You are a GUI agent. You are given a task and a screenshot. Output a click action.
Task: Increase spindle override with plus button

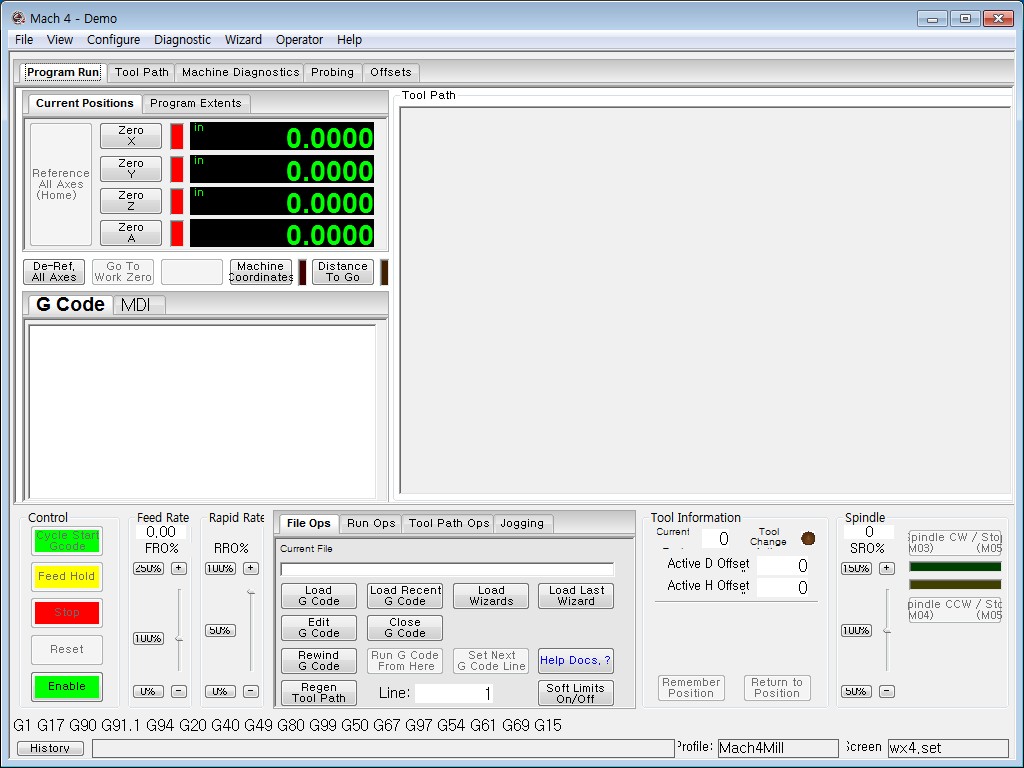click(886, 568)
